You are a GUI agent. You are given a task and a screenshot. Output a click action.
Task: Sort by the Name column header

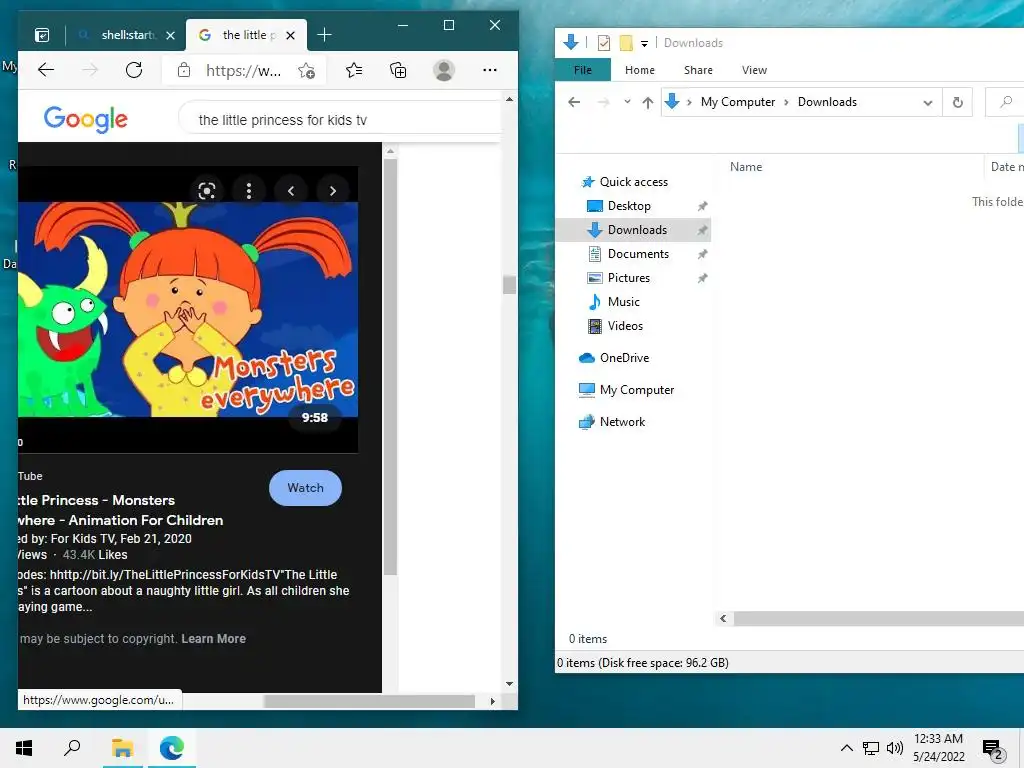click(x=746, y=167)
